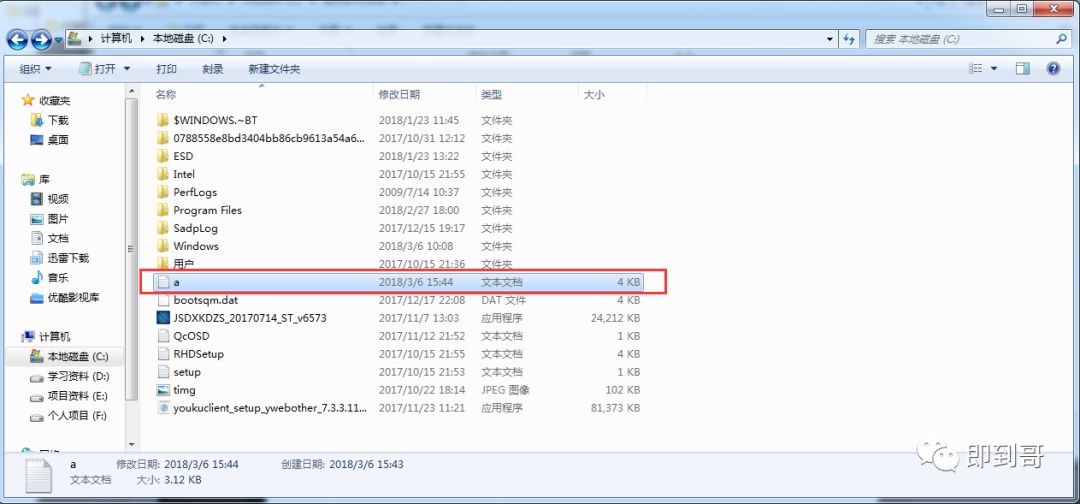Image resolution: width=1080 pixels, height=504 pixels.
Task: Click the Forward navigation arrow
Action: 41,39
